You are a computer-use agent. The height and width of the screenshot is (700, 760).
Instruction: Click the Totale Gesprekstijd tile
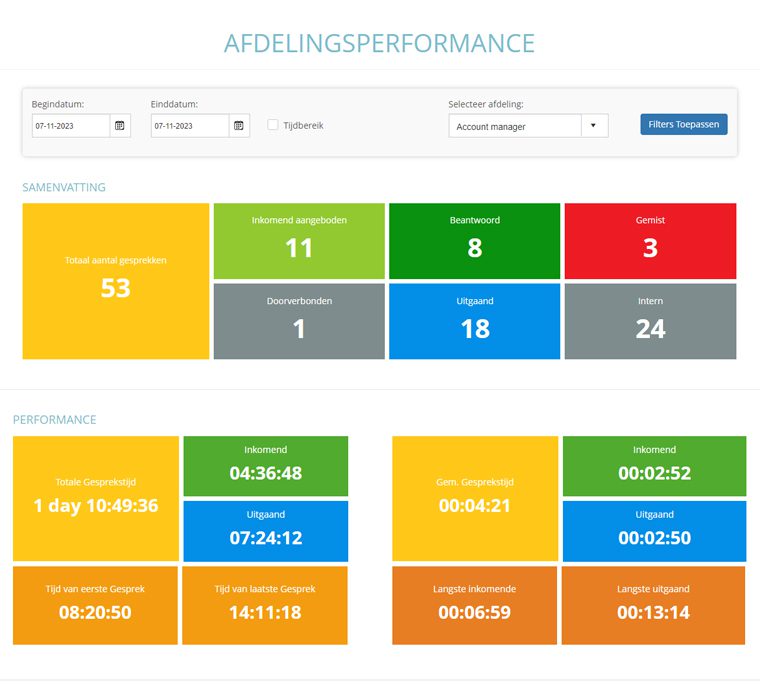[x=96, y=498]
